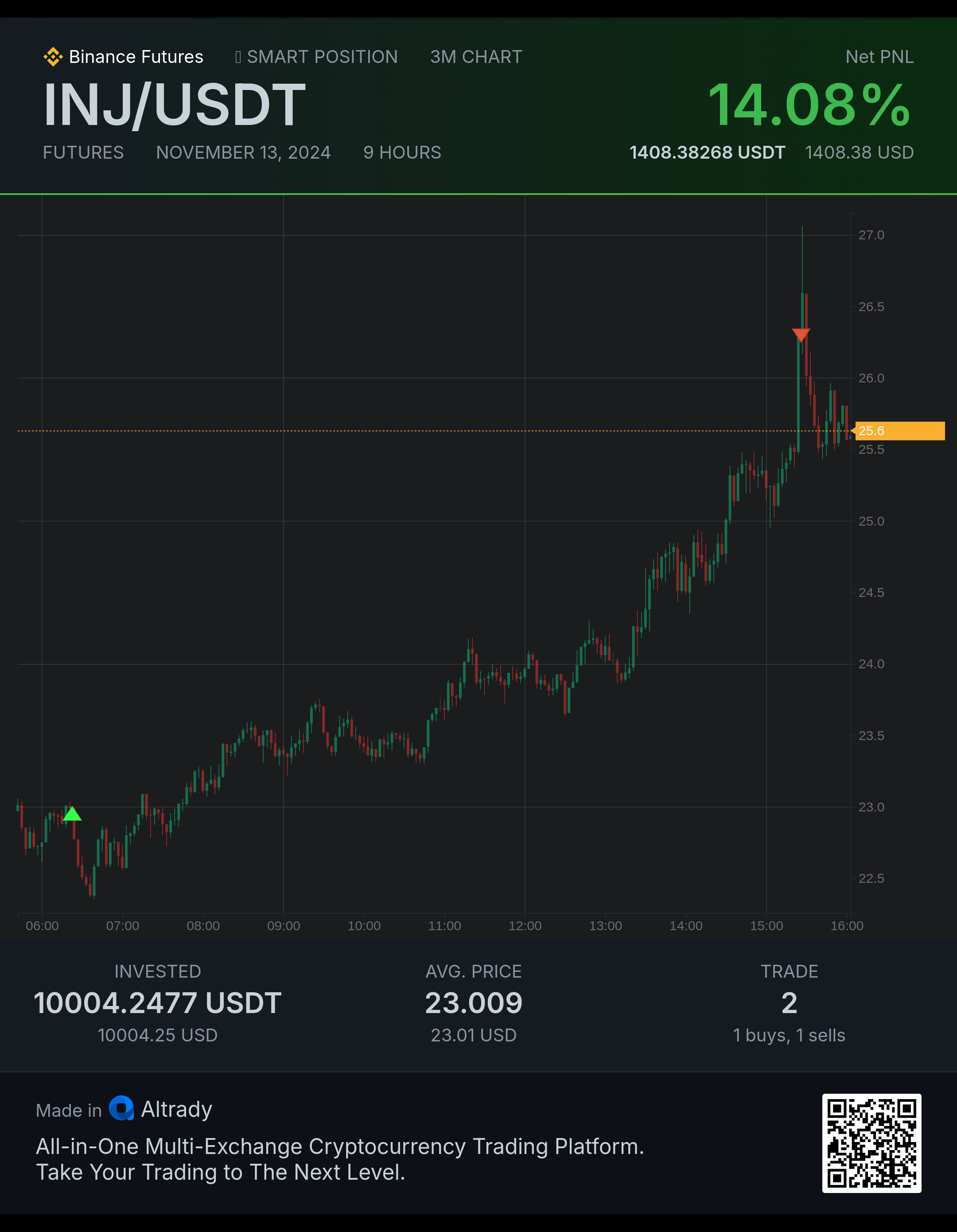Click the 26.5 price axis label
This screenshot has width=957, height=1232.
point(871,306)
